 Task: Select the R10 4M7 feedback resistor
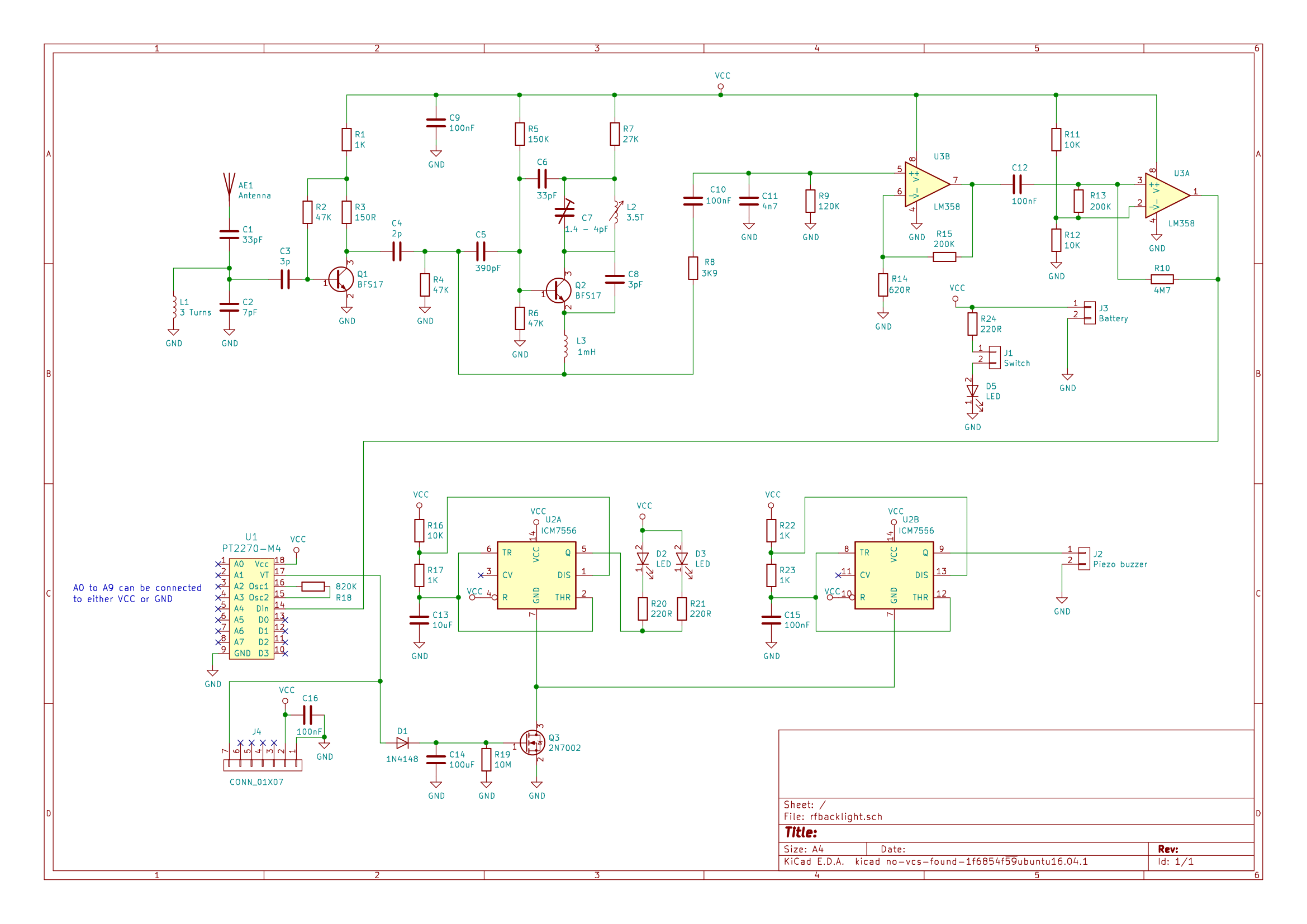[1162, 279]
